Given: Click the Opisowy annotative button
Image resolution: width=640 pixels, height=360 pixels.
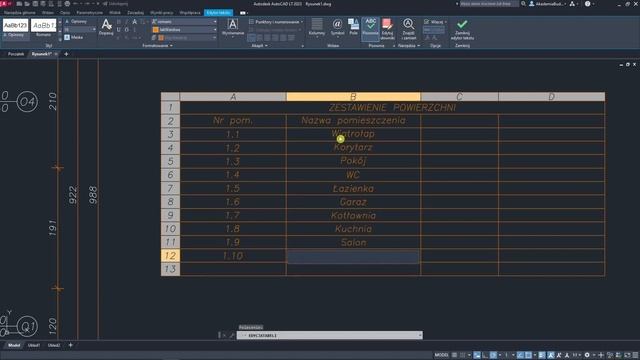Looking at the screenshot, I should [77, 21].
